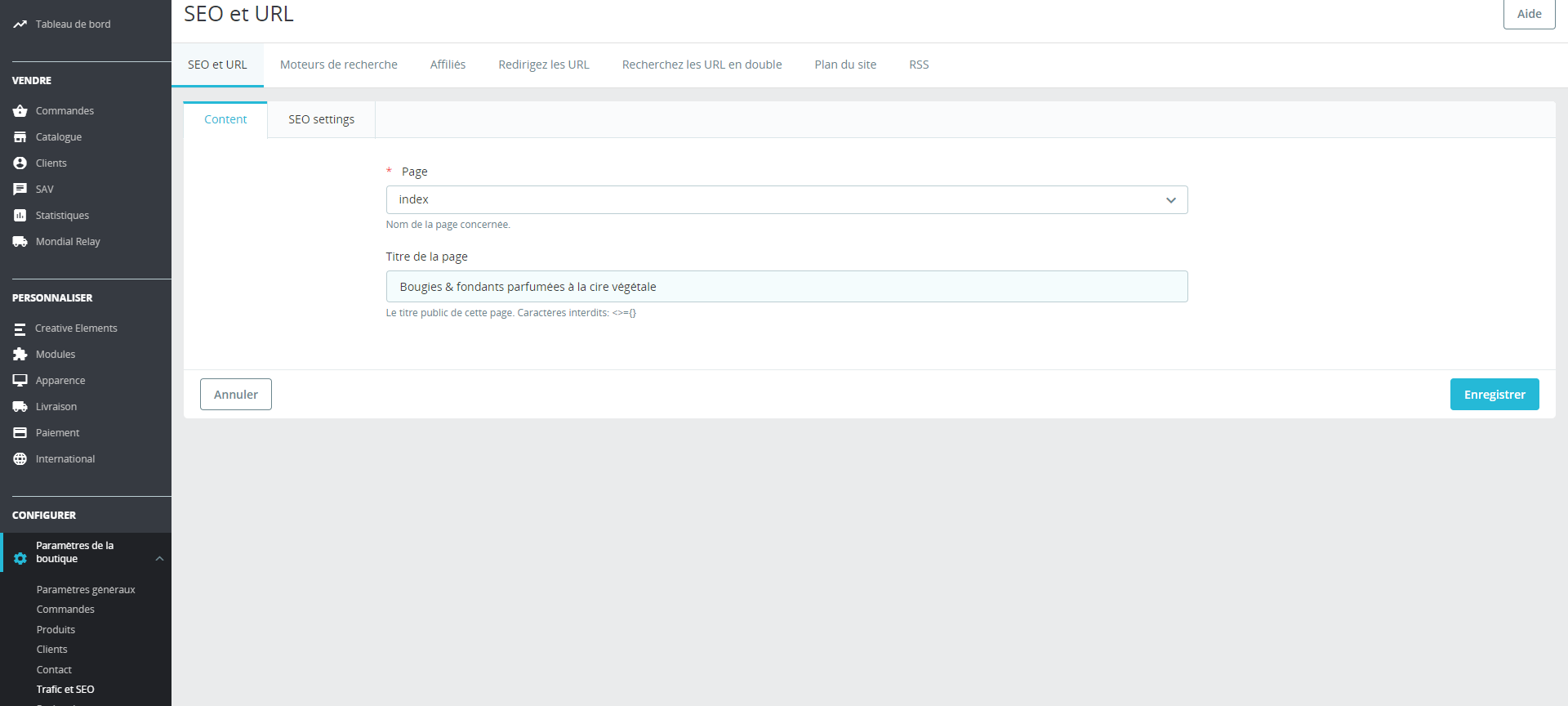Select the Clients person icon
This screenshot has width=1568, height=706.
click(x=20, y=163)
